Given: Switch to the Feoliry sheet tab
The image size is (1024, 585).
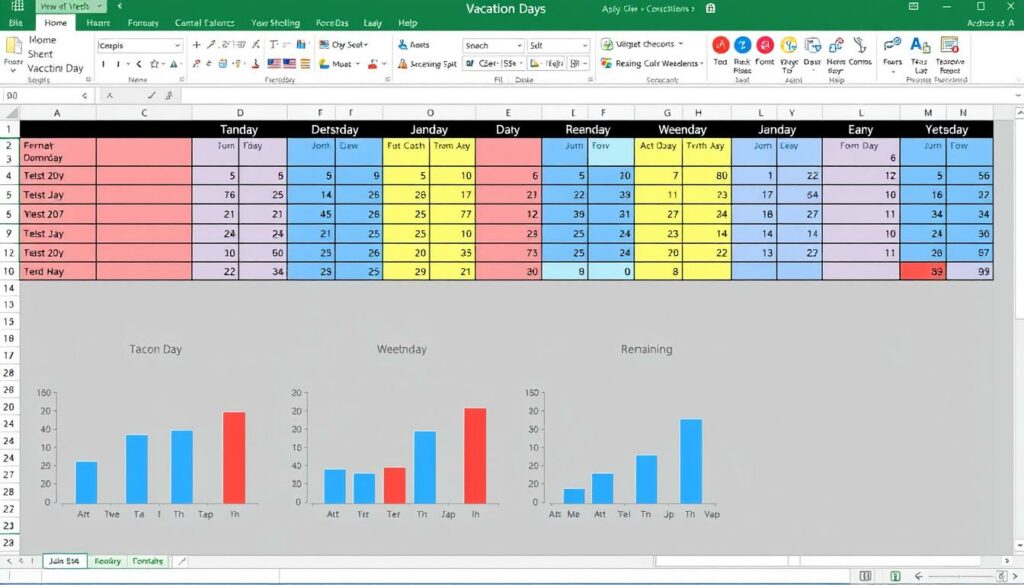Looking at the screenshot, I should point(108,561).
